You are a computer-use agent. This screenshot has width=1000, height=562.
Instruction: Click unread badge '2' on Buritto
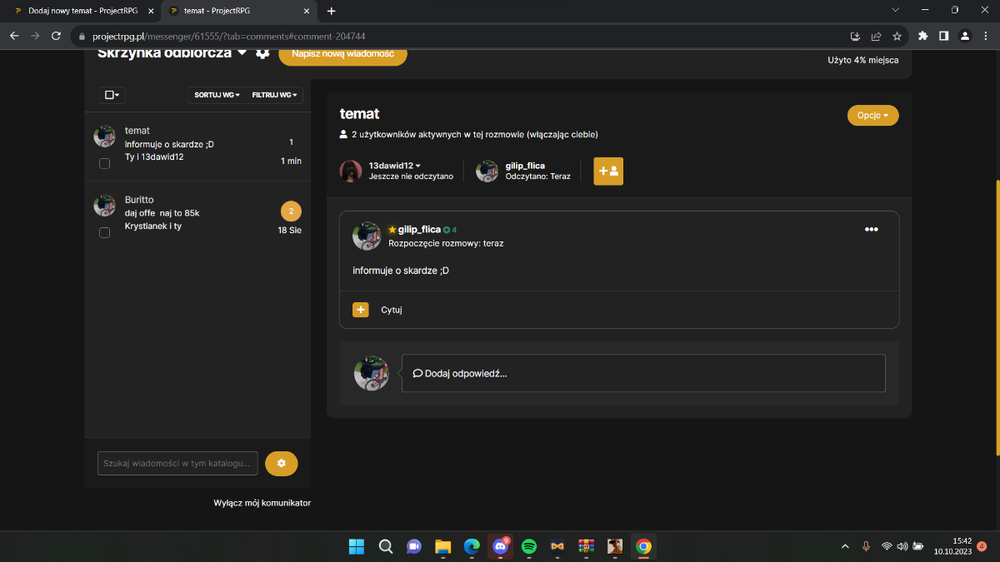pos(291,211)
